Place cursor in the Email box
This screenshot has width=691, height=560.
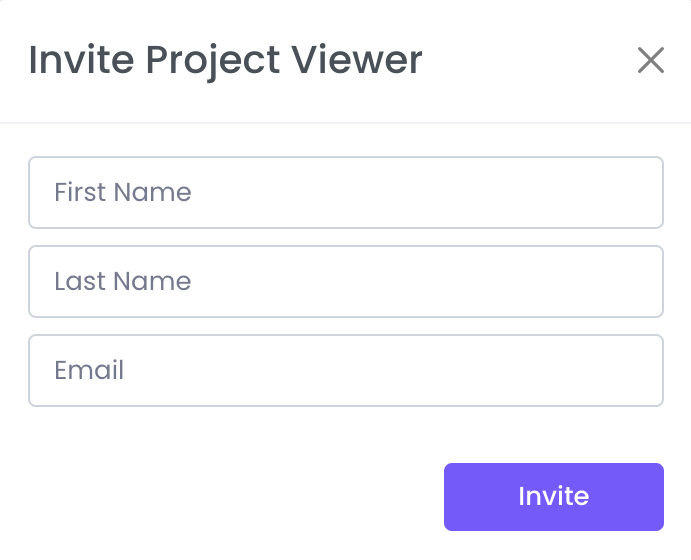click(x=346, y=370)
